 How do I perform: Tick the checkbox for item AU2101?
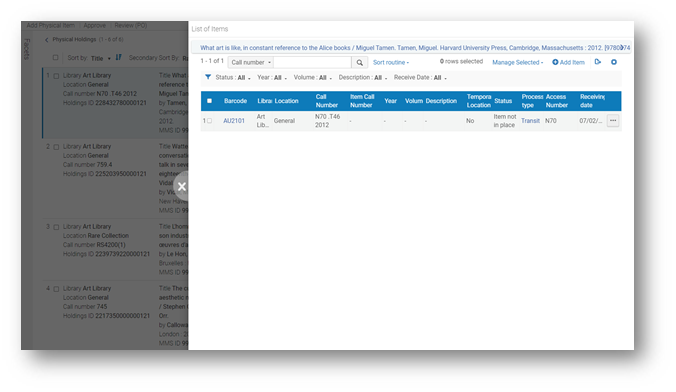(210, 121)
